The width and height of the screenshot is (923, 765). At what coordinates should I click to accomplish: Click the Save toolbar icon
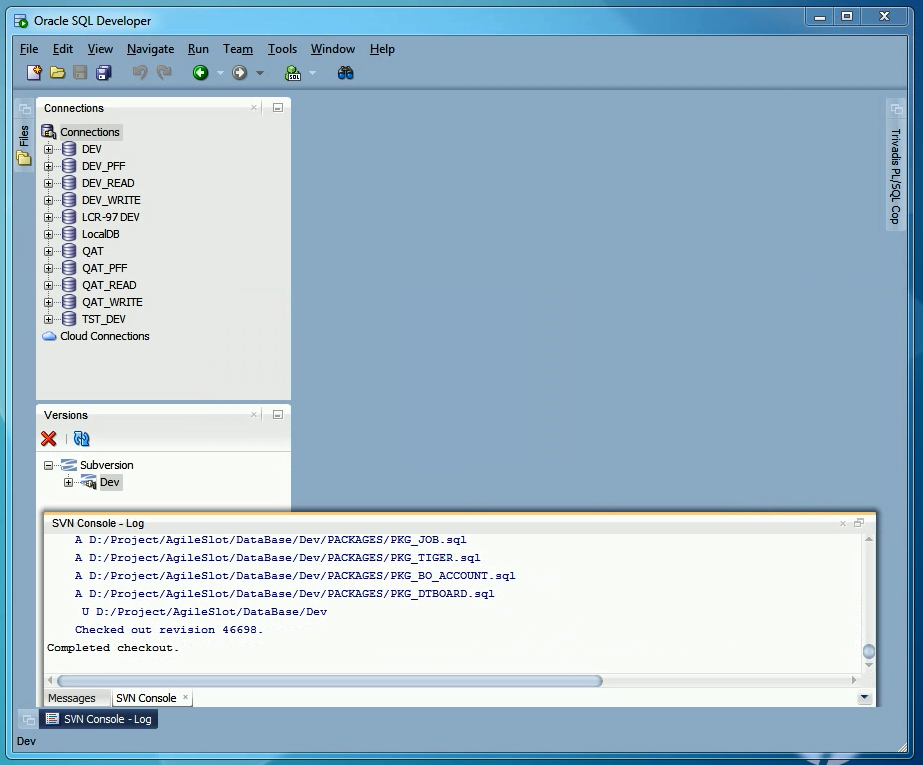[x=80, y=72]
